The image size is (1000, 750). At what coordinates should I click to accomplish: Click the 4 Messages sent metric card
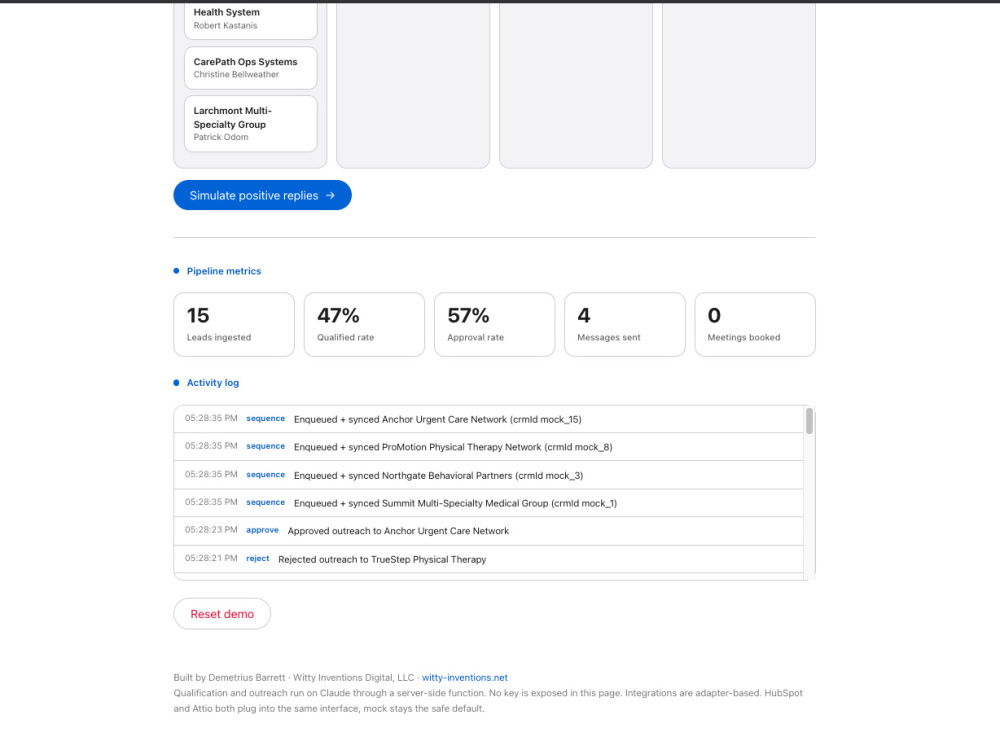[x=625, y=325]
